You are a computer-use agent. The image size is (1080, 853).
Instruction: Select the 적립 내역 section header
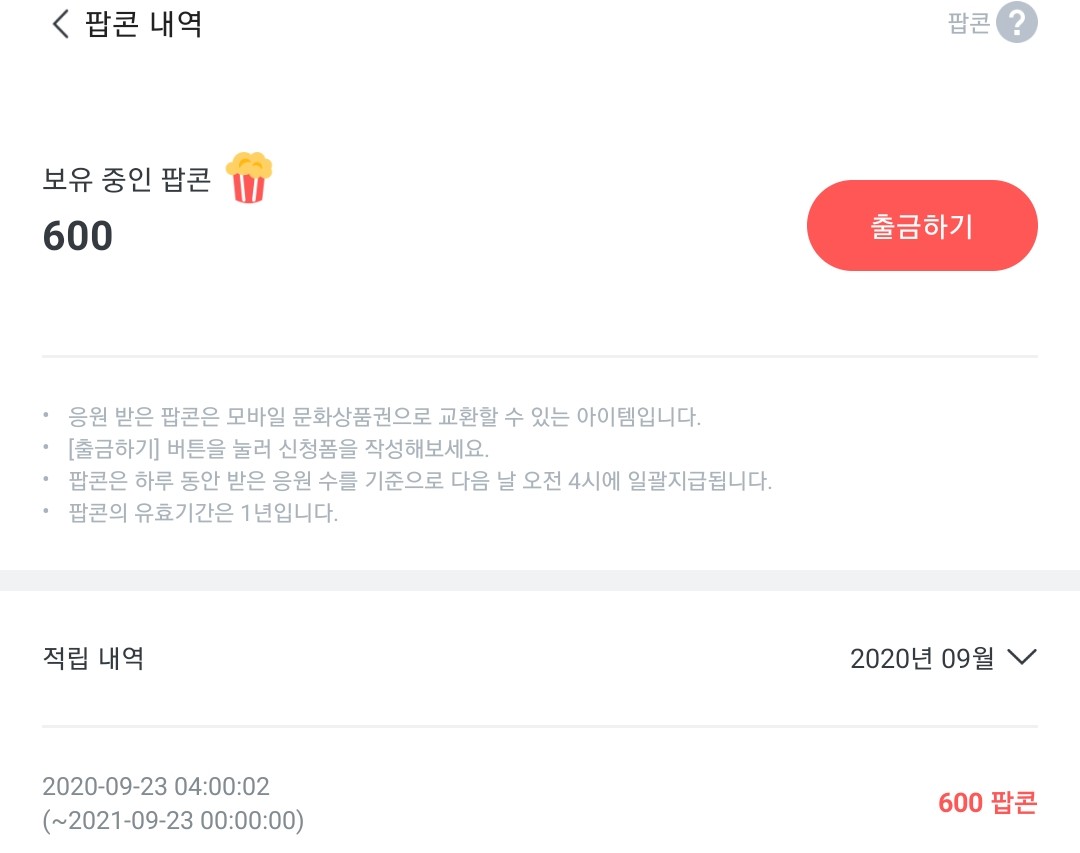point(93,658)
